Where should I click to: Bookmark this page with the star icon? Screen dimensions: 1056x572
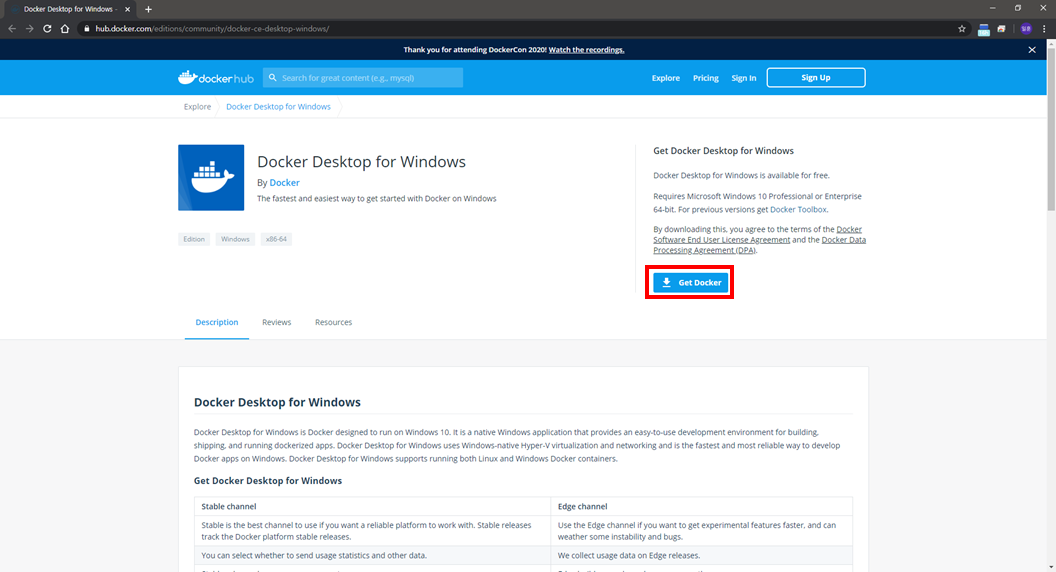click(x=962, y=29)
